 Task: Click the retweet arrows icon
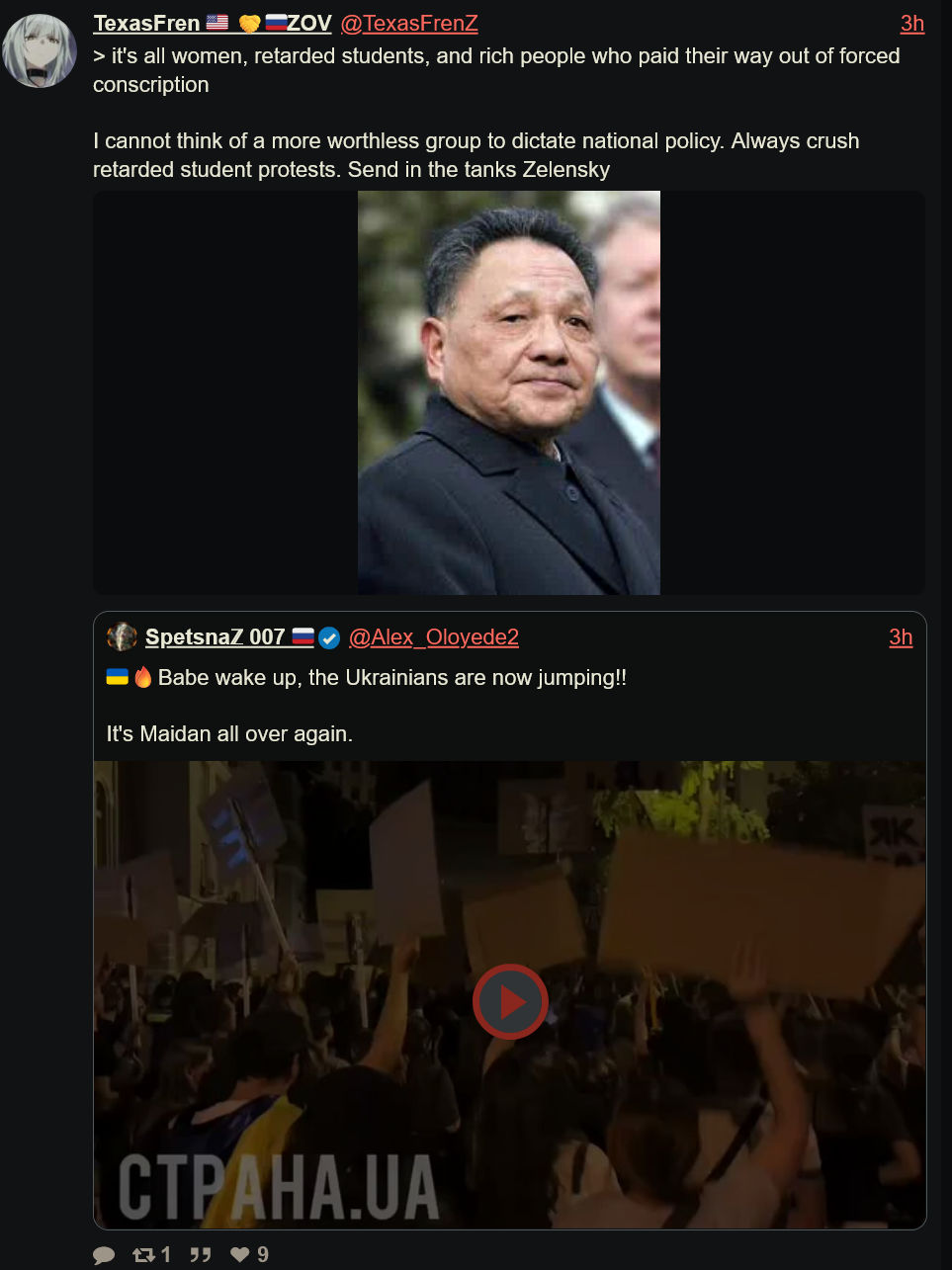coord(143,1255)
